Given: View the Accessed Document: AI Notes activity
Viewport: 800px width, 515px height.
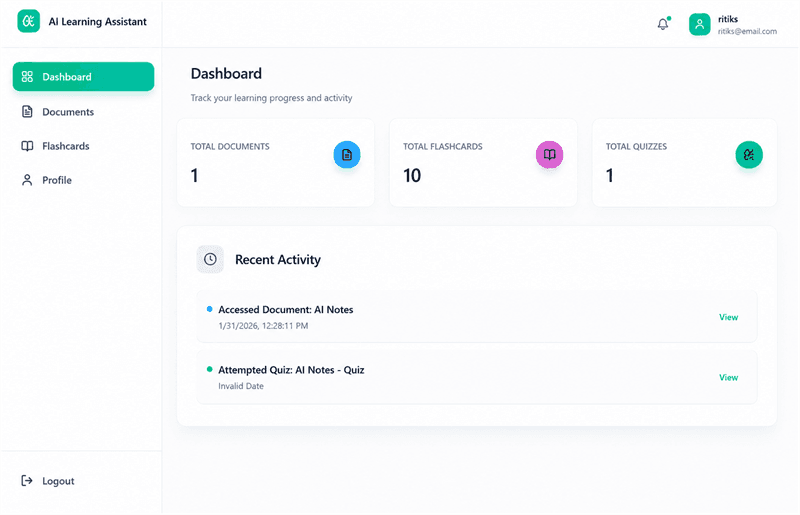Looking at the screenshot, I should (x=729, y=317).
